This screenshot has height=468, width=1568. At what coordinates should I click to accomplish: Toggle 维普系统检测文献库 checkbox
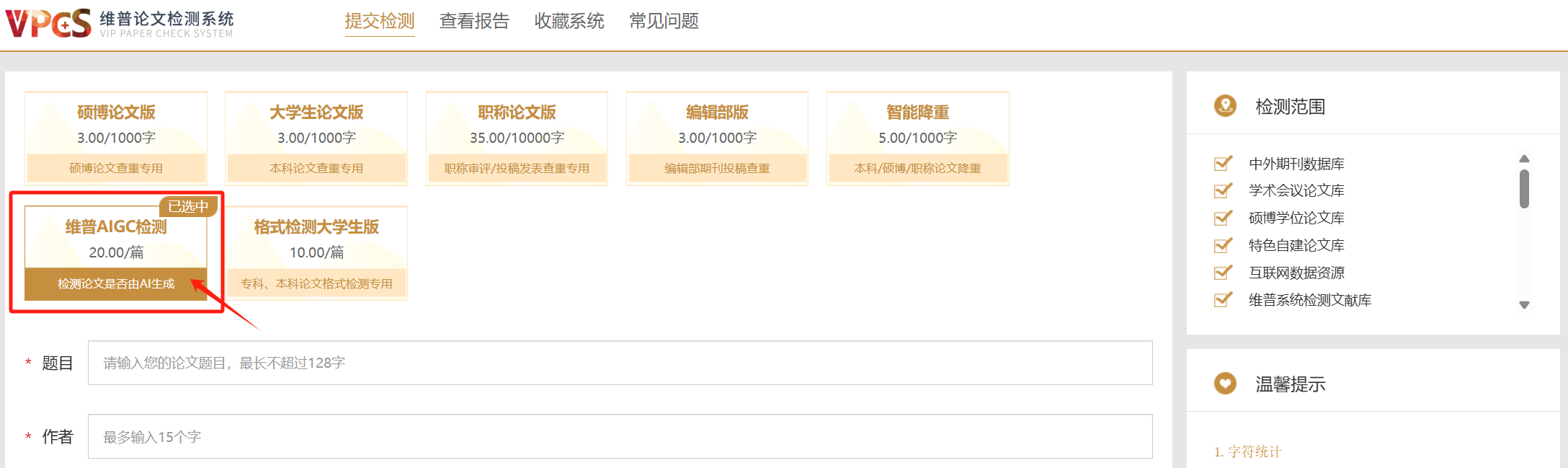click(x=1223, y=300)
